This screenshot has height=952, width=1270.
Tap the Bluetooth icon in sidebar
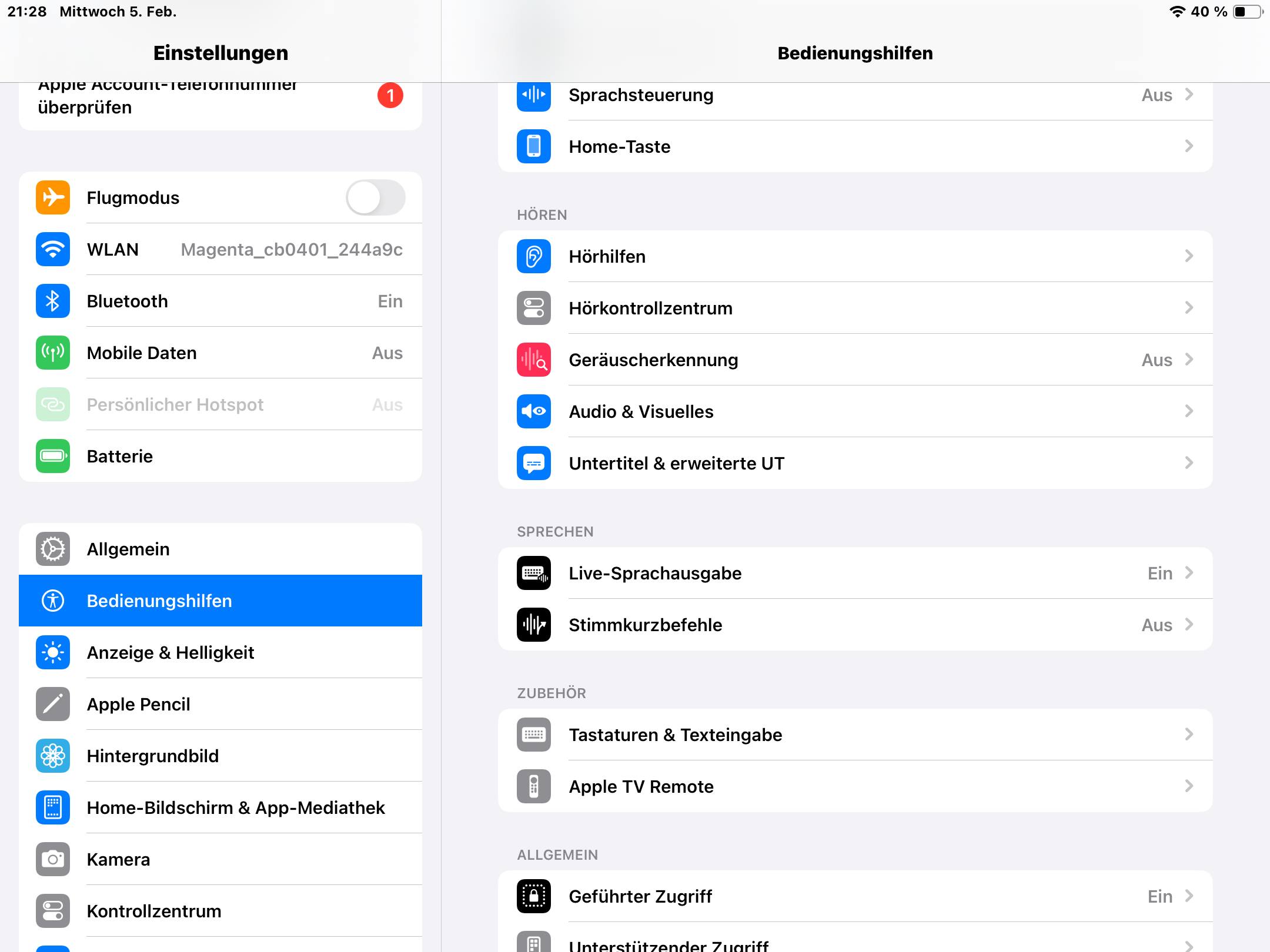coord(53,301)
